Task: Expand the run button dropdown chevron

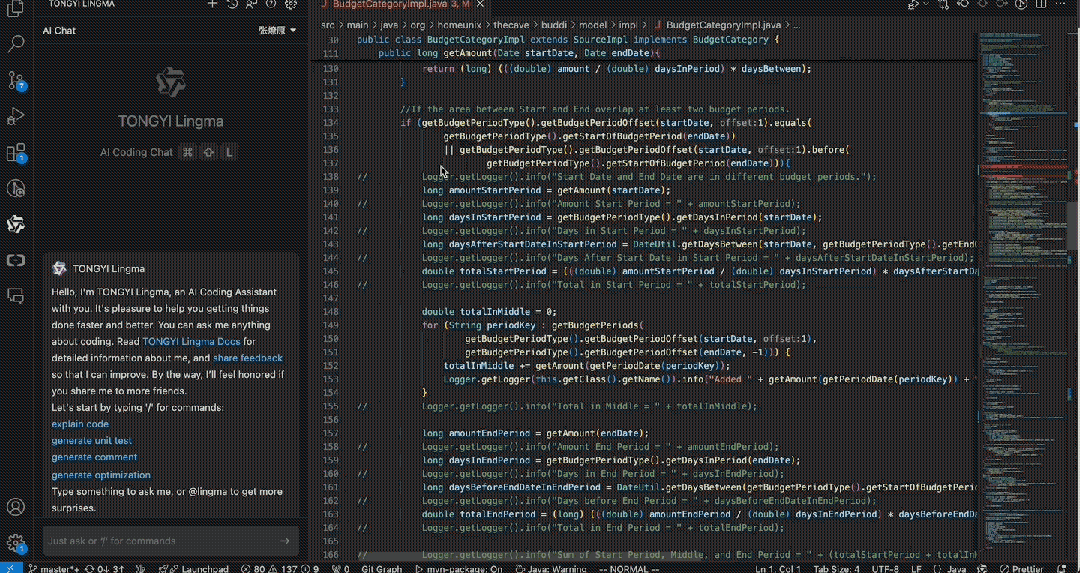Action: (x=926, y=4)
